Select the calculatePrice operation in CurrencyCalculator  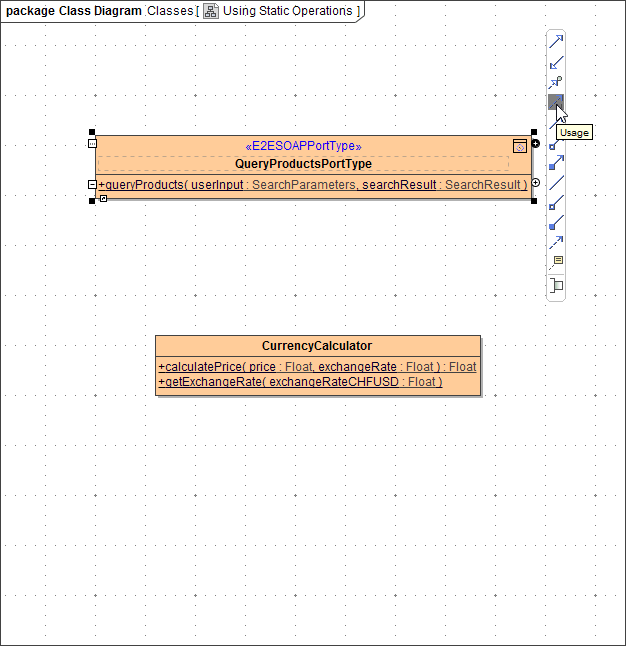tap(317, 367)
